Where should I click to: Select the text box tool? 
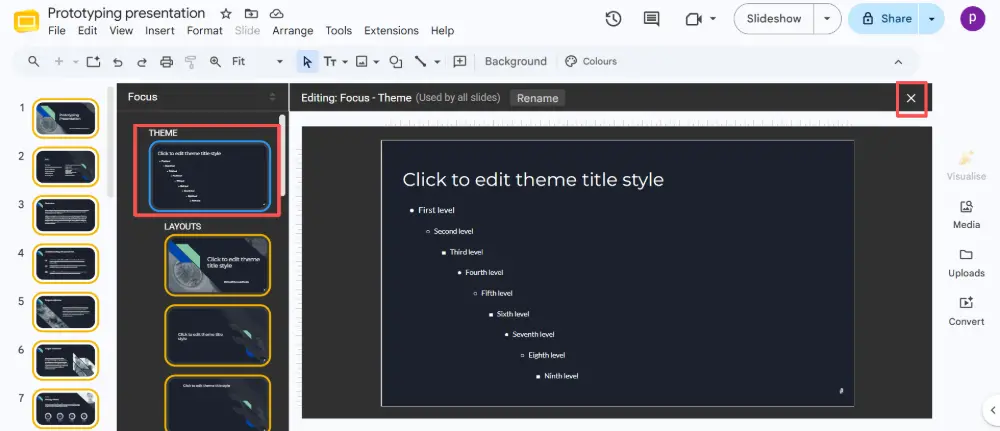(330, 62)
